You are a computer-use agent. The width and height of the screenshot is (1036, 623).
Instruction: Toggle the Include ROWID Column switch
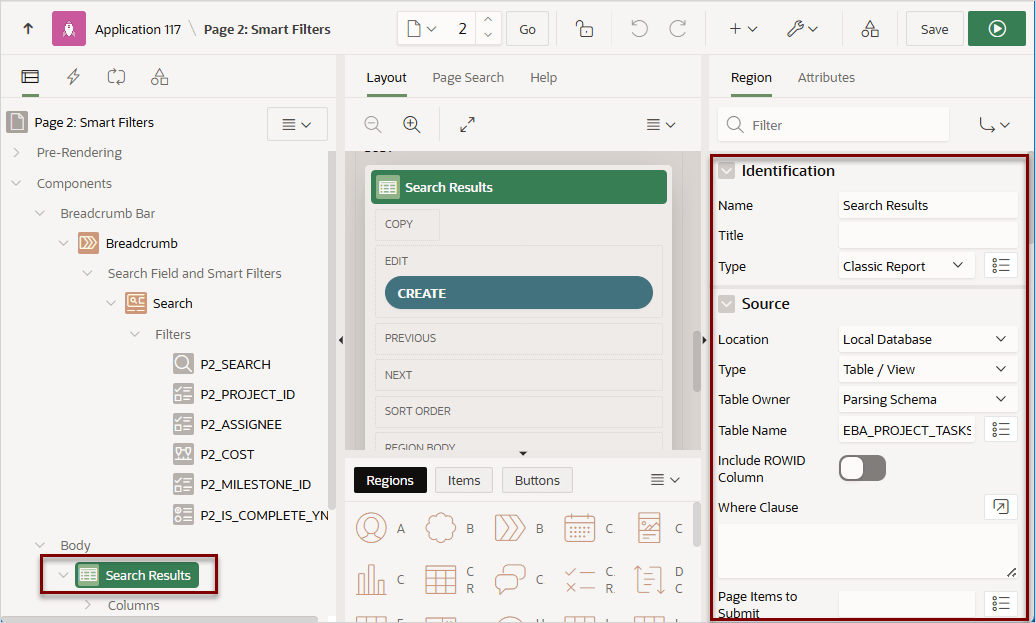click(x=862, y=468)
